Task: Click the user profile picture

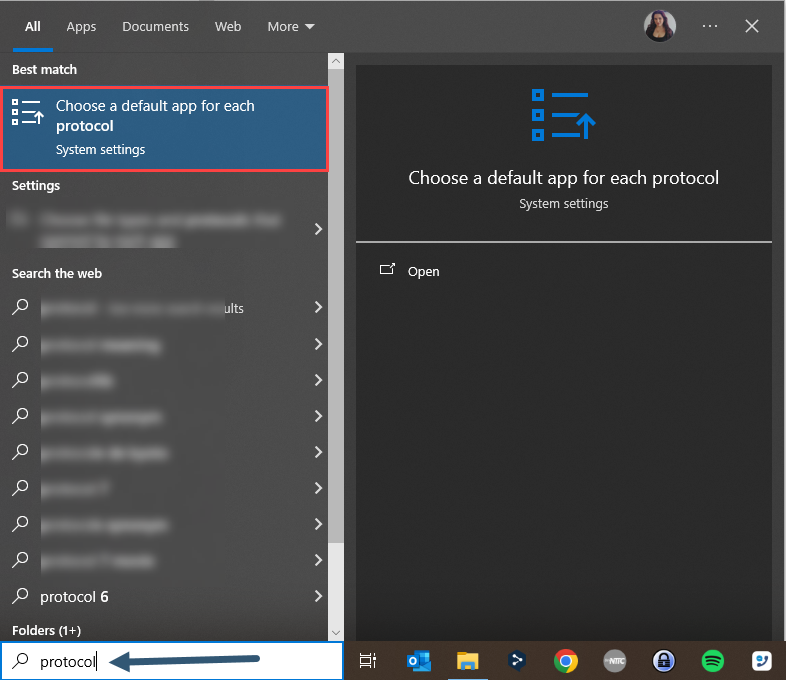Action: pos(660,27)
